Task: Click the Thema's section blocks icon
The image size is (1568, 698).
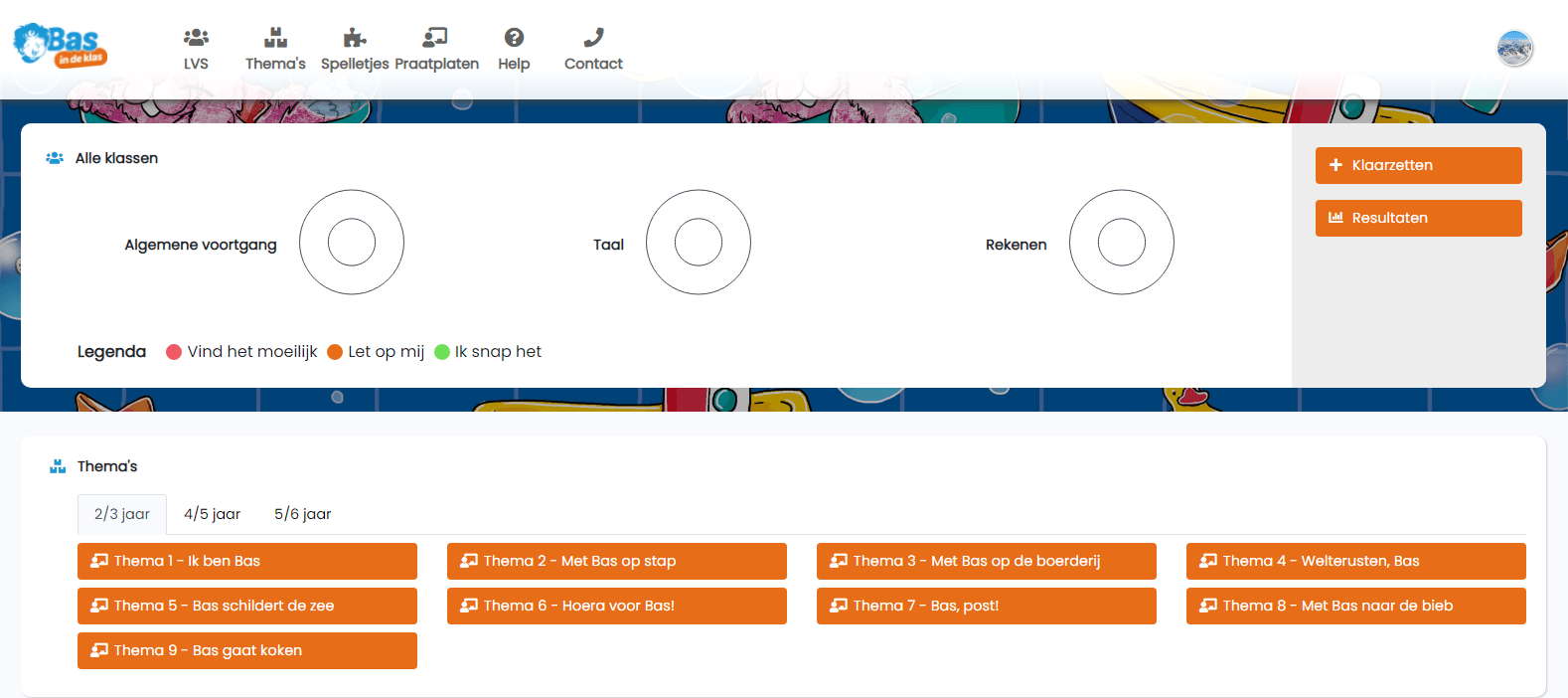Action: point(58,466)
